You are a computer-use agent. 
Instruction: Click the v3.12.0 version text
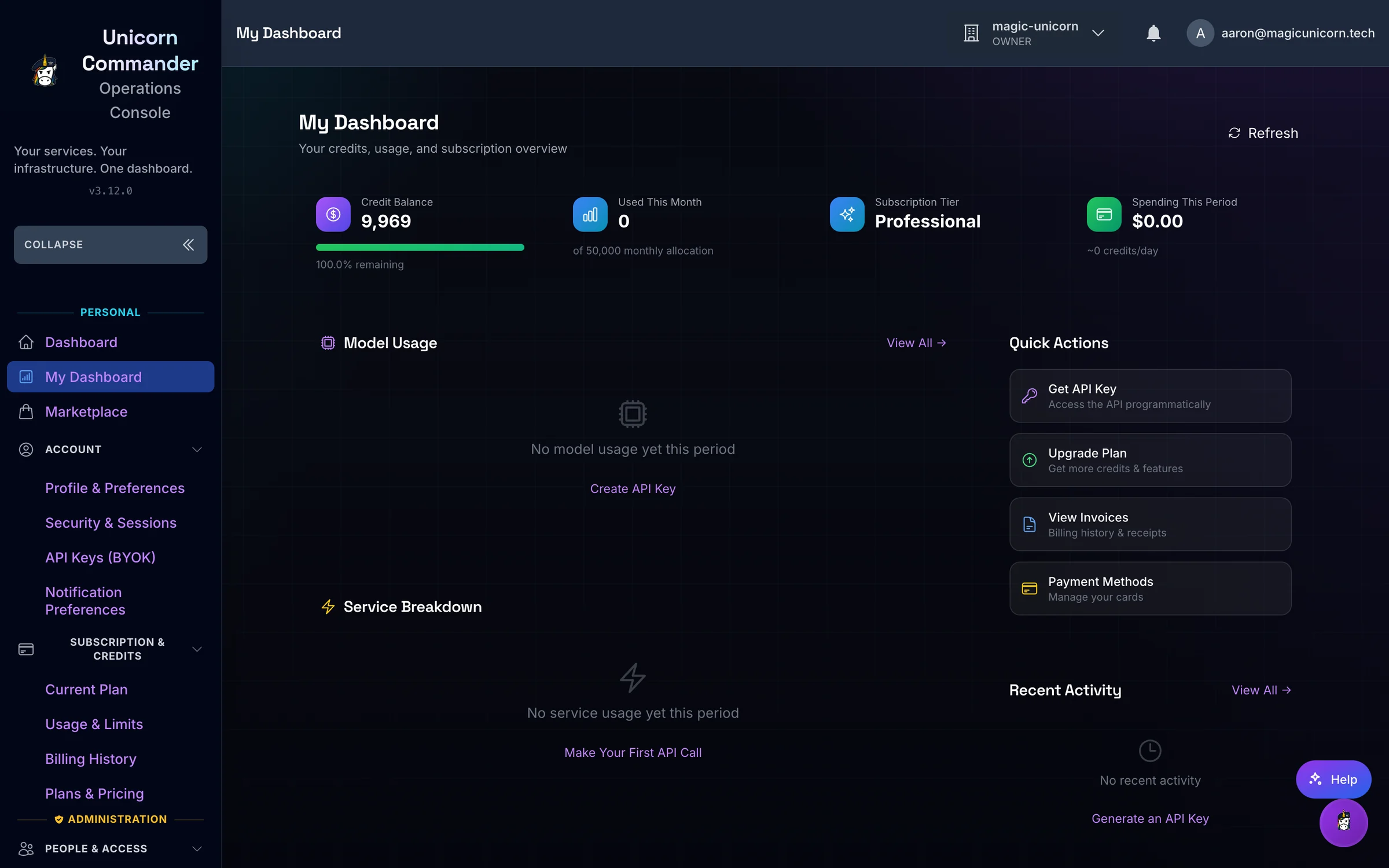coord(111,191)
